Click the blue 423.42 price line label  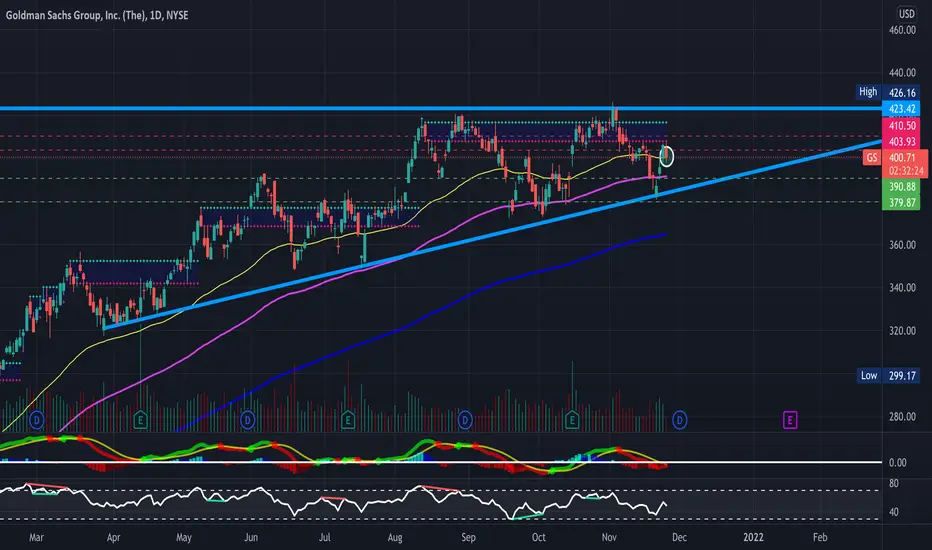pyautogui.click(x=901, y=109)
